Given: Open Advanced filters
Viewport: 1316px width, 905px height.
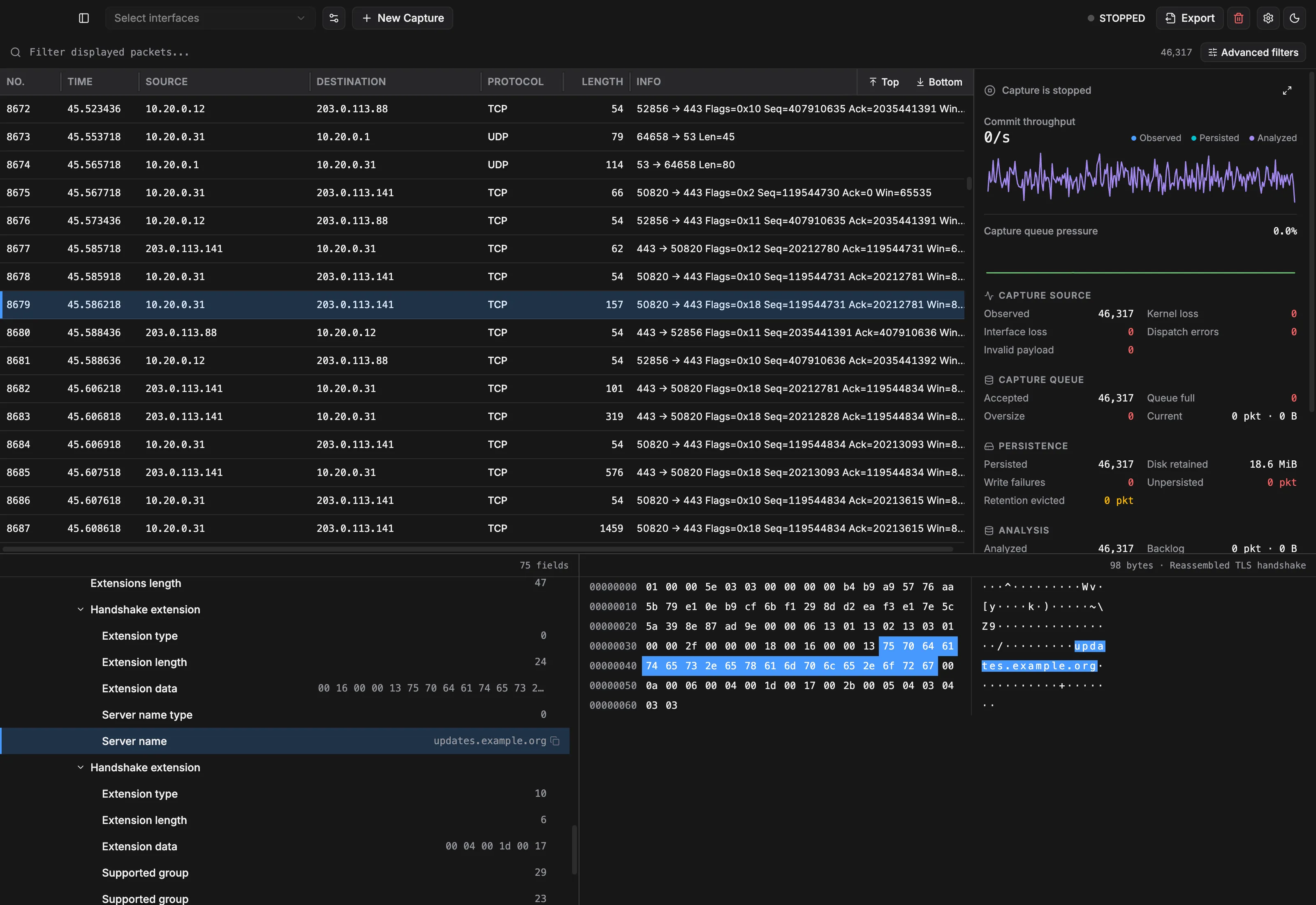Looking at the screenshot, I should 1253,52.
